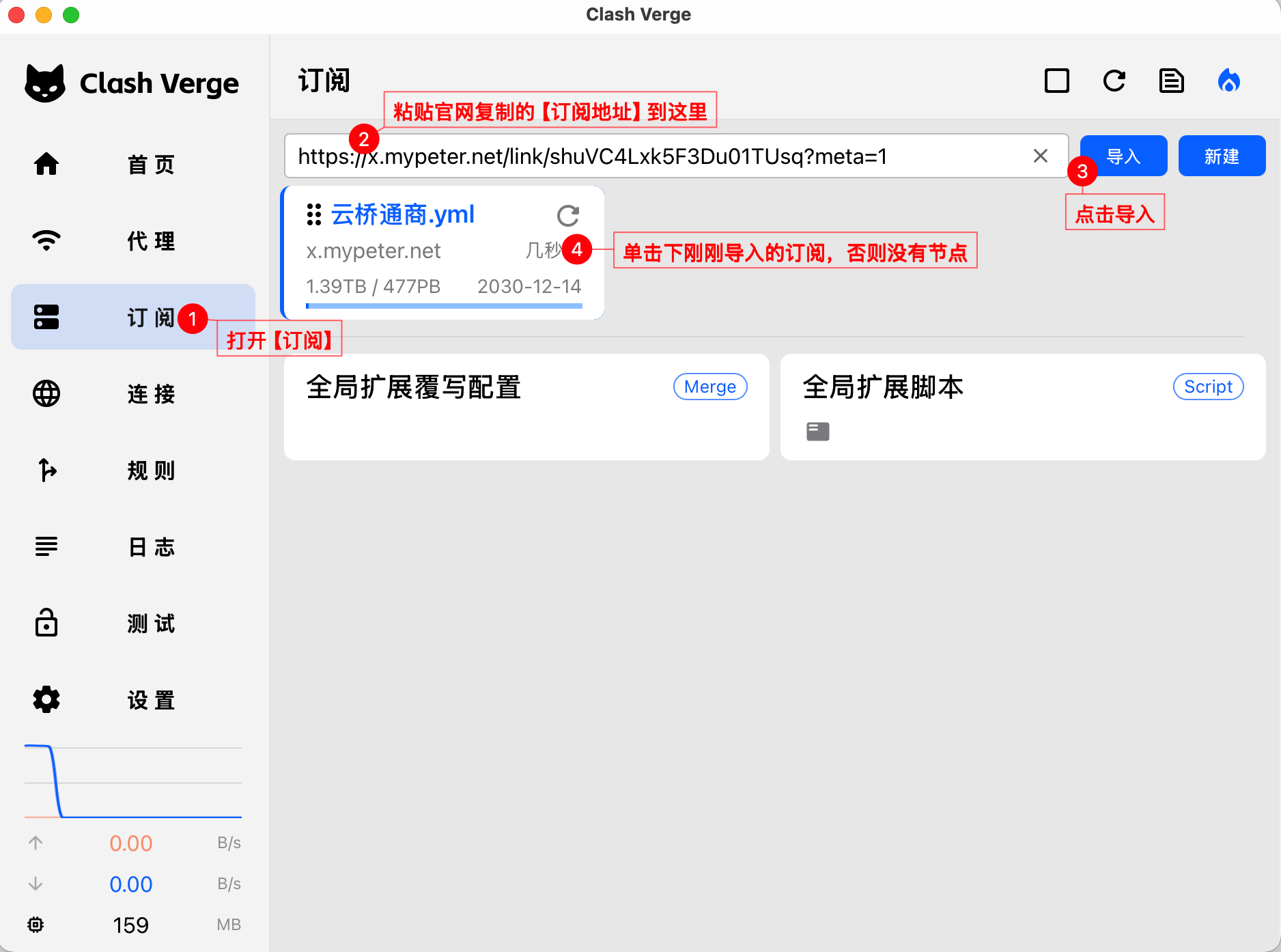Screen dimensions: 1281x952
Task: Open the 设置 settings page
Action: (133, 699)
